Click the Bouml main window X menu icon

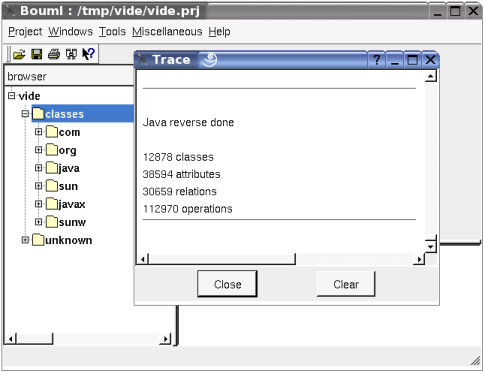pos(10,11)
